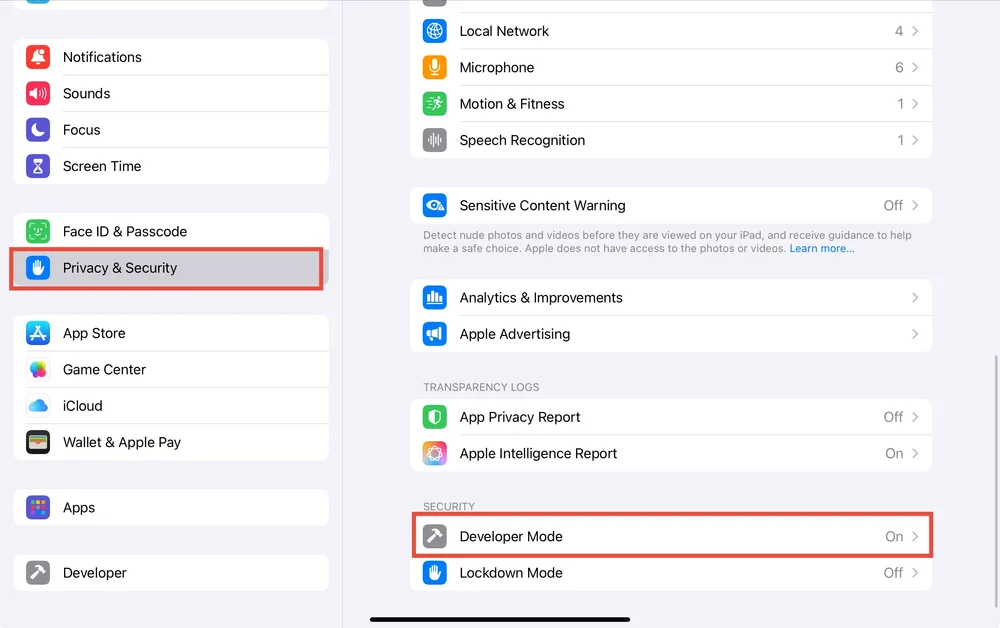
Task: Tap the App Privacy Report shield icon
Action: [435, 418]
